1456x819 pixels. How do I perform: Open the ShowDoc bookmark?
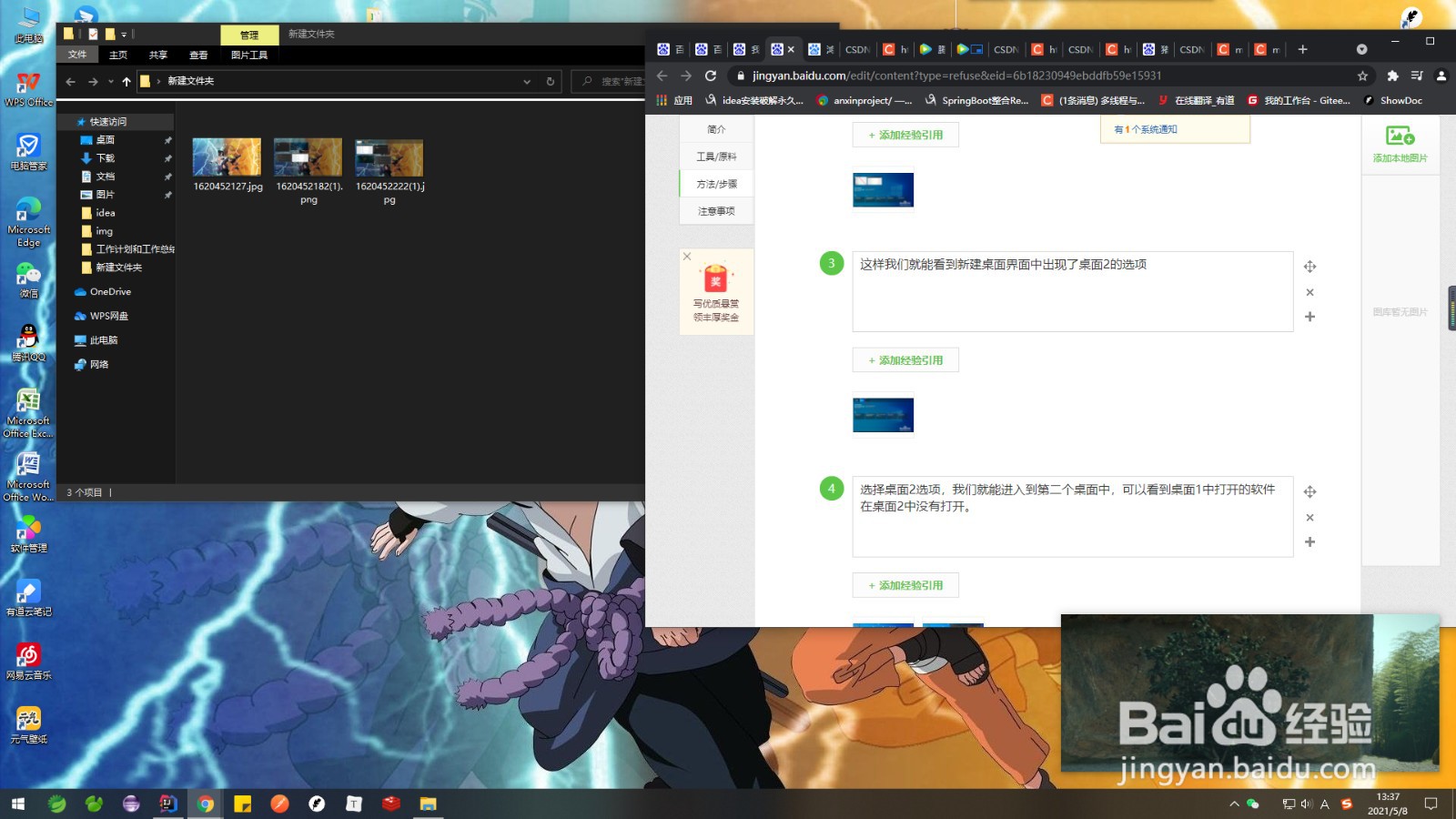tap(1393, 100)
